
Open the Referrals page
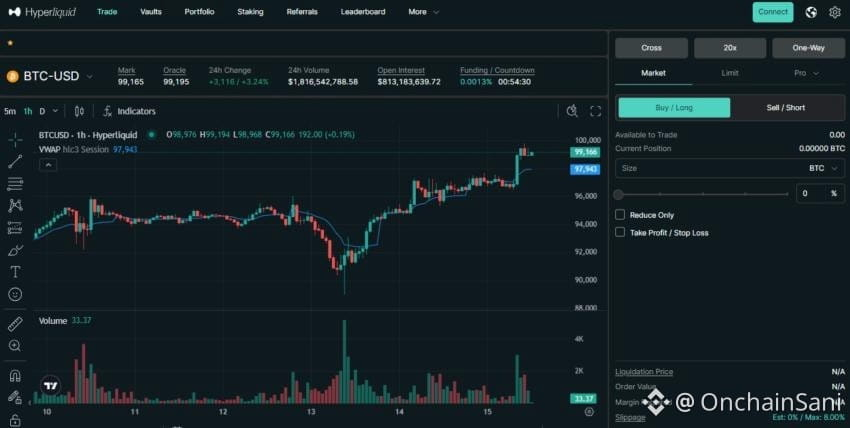click(302, 12)
